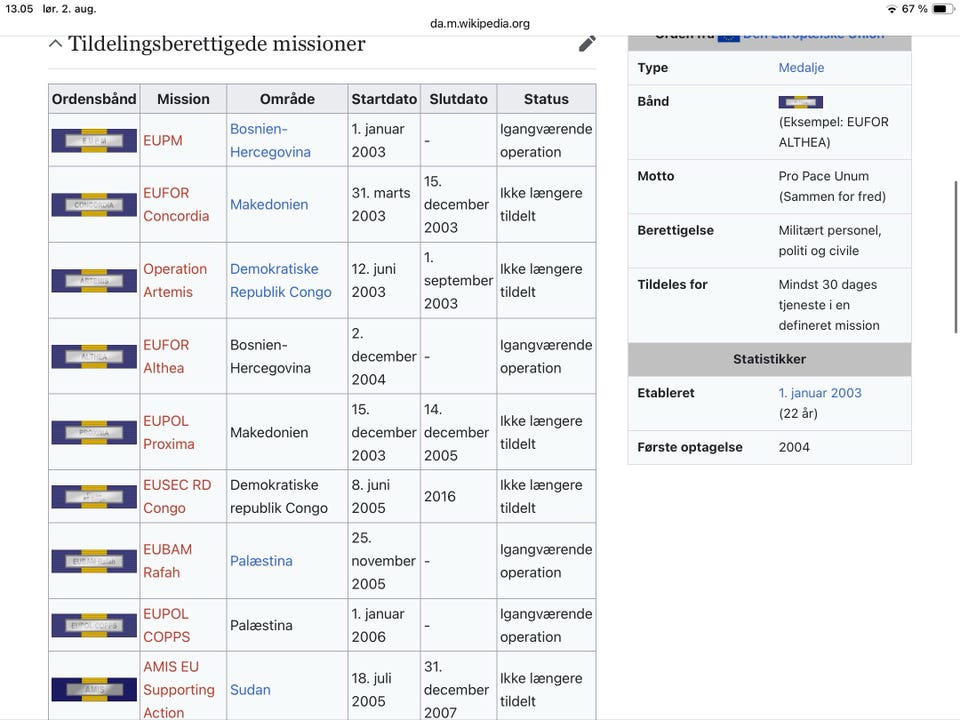The image size is (960, 720).
Task: Collapse the Tildelingsberettigede missioner section
Action: coord(56,44)
